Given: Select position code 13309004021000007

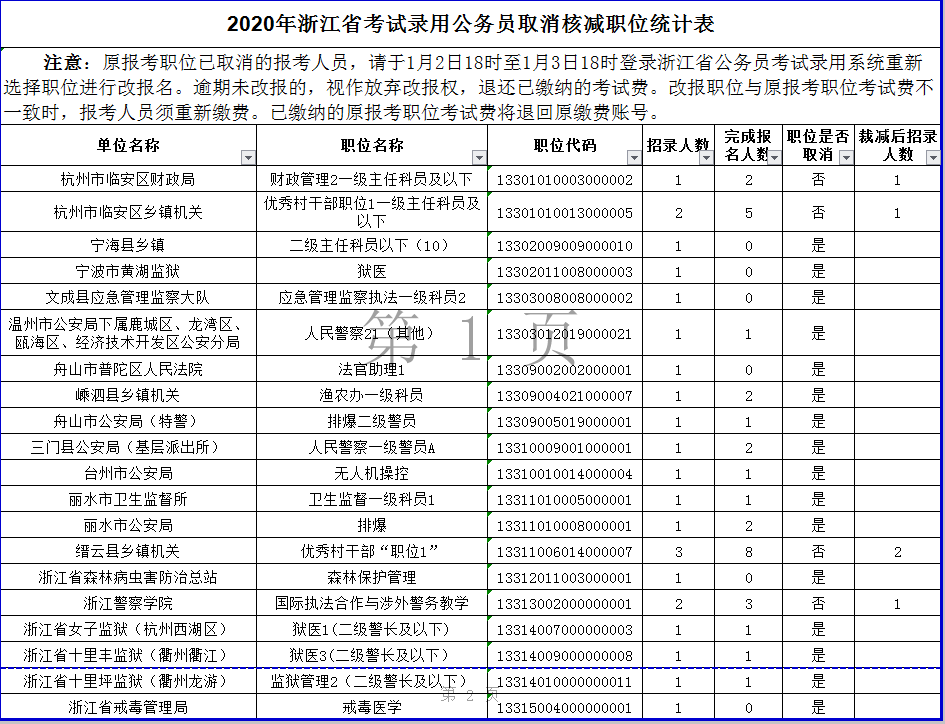Looking at the screenshot, I should click(x=565, y=395).
